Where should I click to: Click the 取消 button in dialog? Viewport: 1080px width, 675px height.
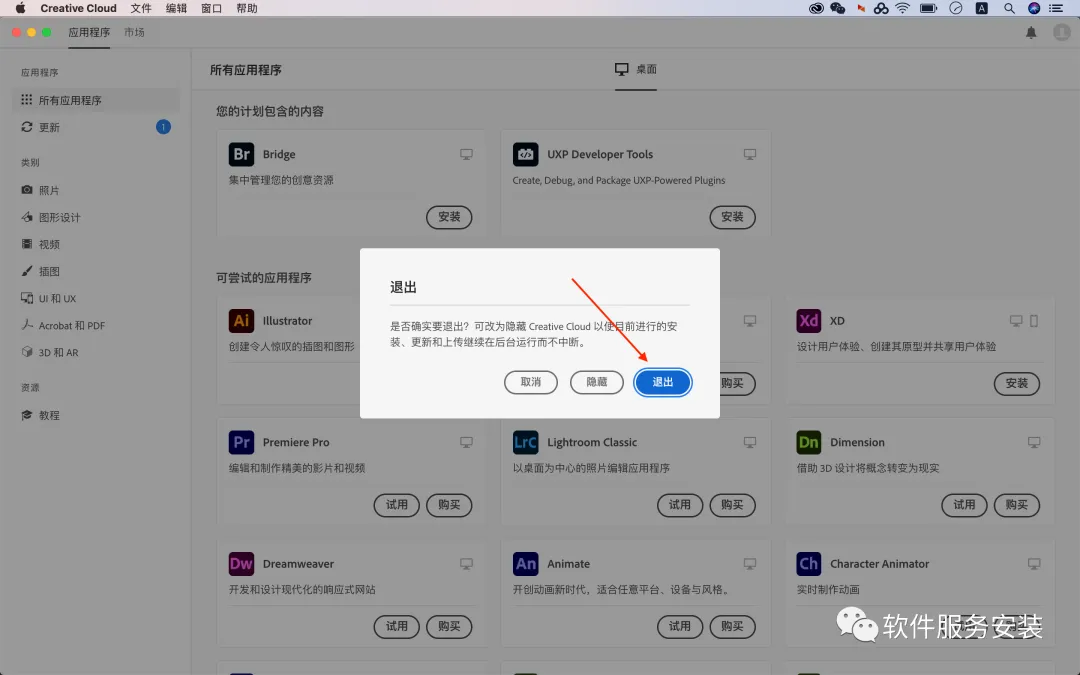coord(531,382)
